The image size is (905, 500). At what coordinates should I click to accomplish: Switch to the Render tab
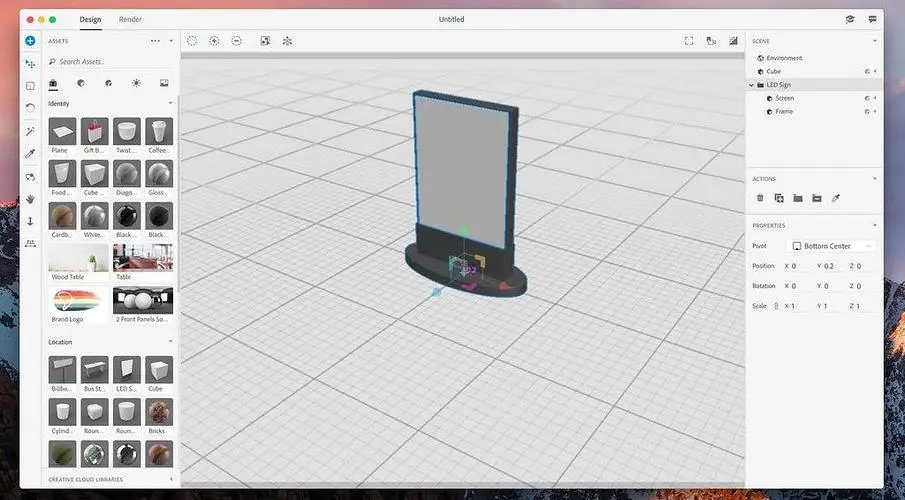[x=130, y=19]
